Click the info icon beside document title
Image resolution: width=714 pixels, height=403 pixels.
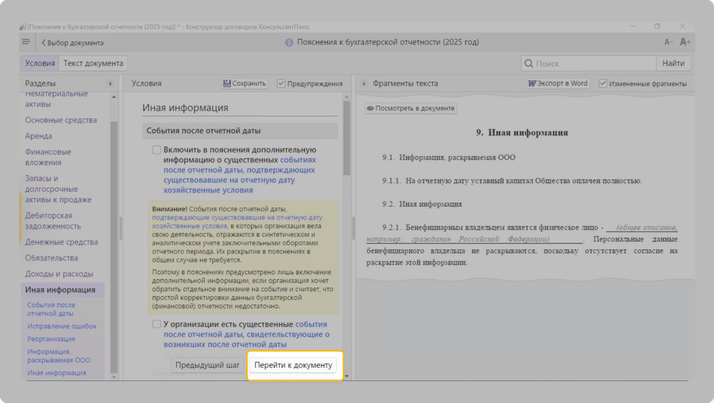(289, 43)
